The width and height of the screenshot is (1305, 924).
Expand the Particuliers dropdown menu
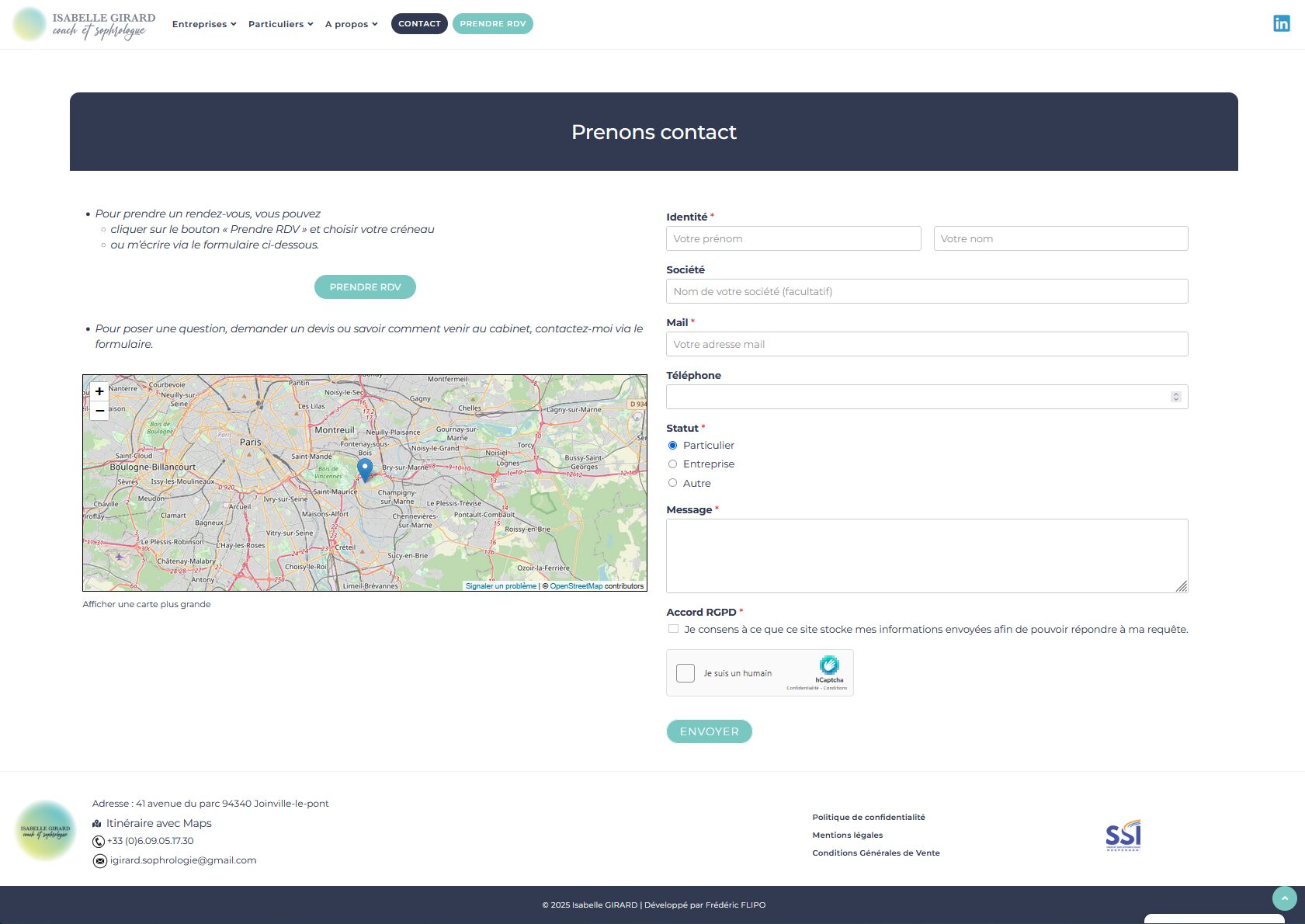[x=280, y=24]
